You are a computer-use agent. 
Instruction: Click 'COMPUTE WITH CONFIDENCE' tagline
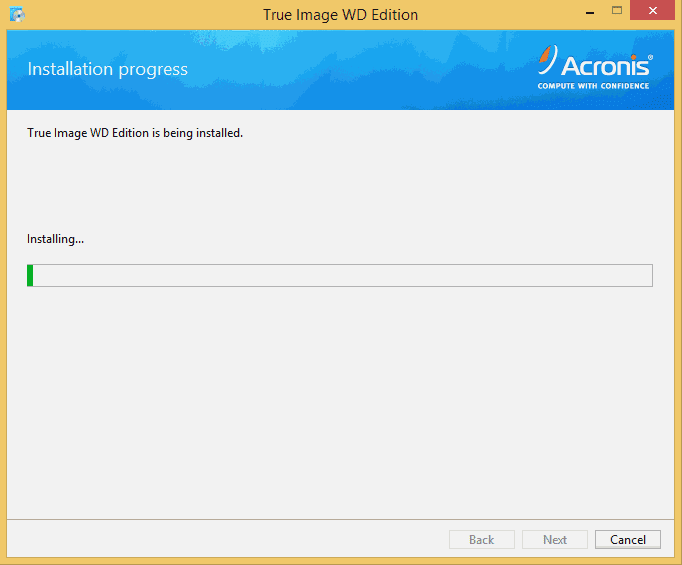tap(593, 86)
